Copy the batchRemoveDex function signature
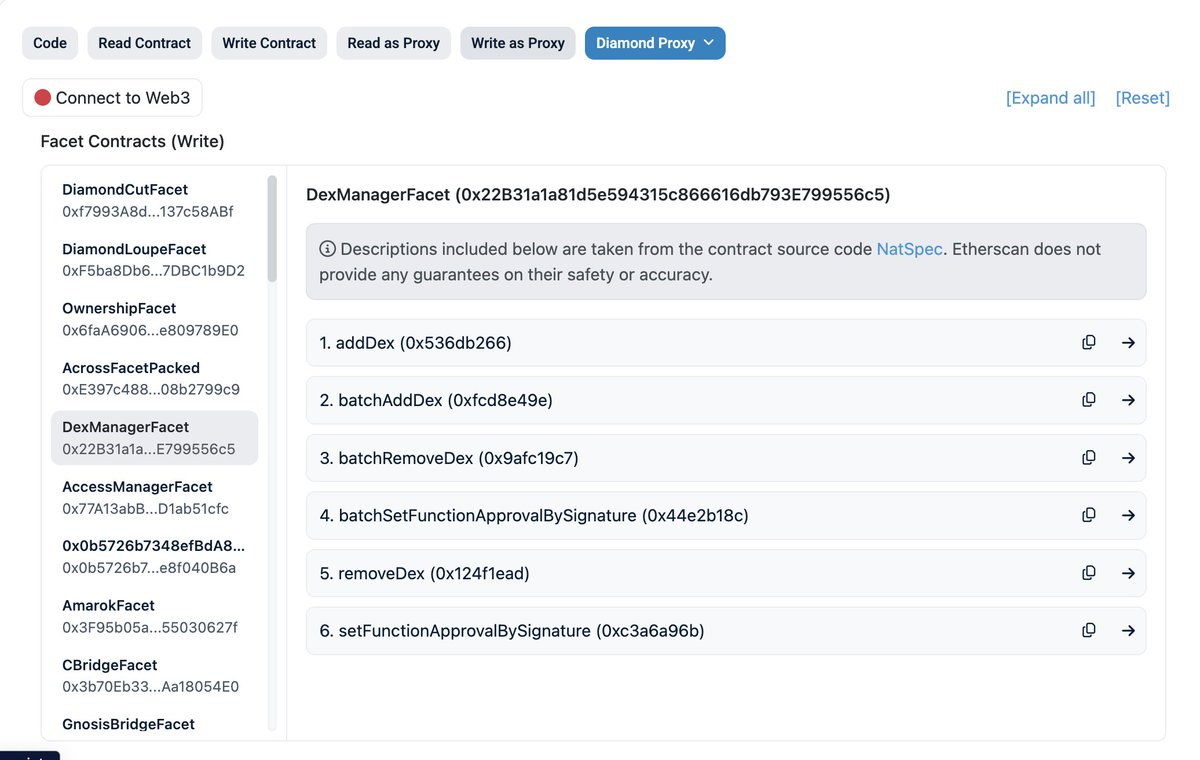Image resolution: width=1200 pixels, height=760 pixels. click(x=1089, y=457)
